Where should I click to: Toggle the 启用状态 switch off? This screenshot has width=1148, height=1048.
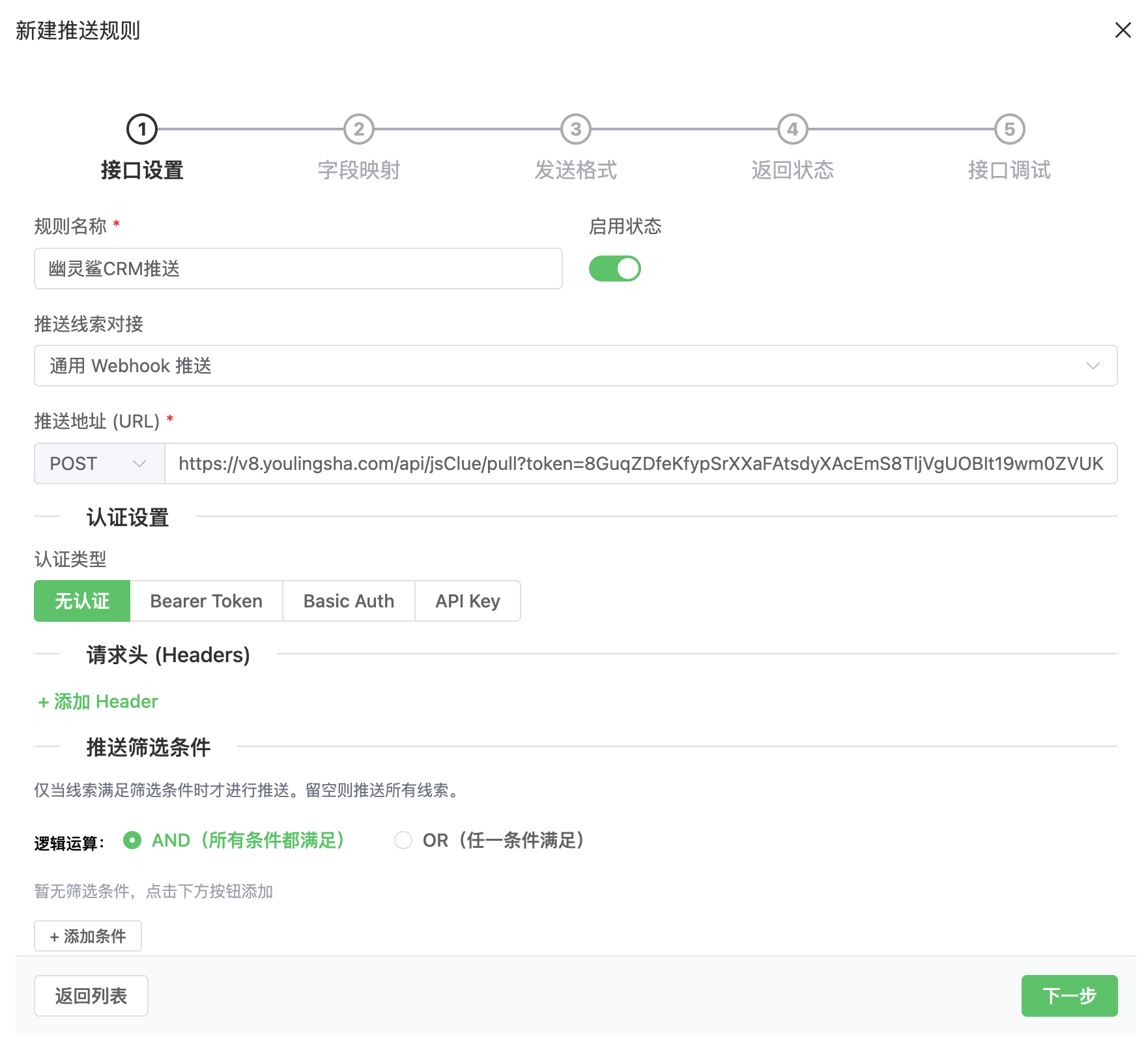point(614,269)
